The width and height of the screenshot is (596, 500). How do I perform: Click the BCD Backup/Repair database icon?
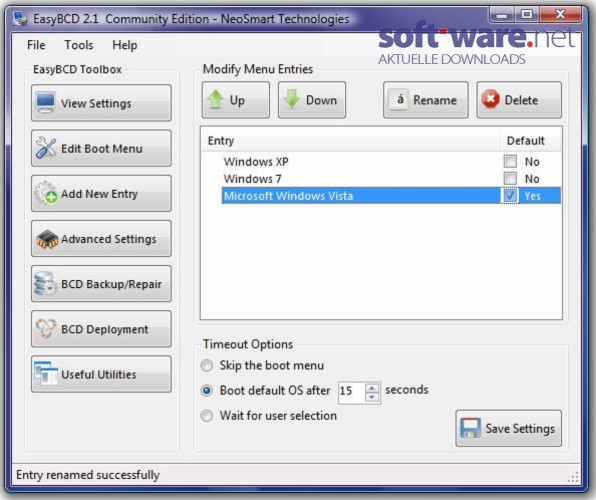click(x=45, y=284)
